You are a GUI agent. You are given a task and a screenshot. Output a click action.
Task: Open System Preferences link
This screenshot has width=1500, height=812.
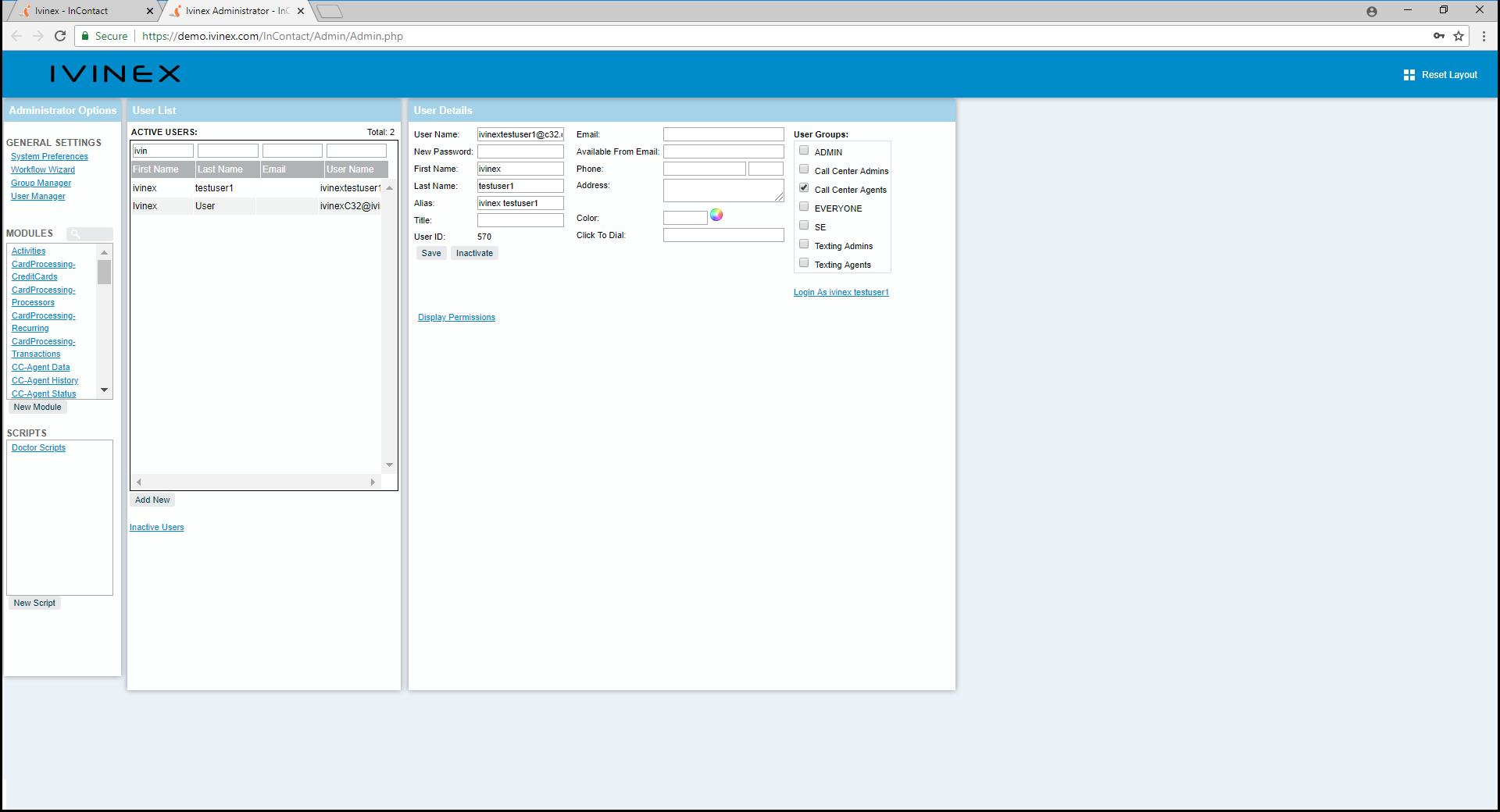click(x=49, y=157)
